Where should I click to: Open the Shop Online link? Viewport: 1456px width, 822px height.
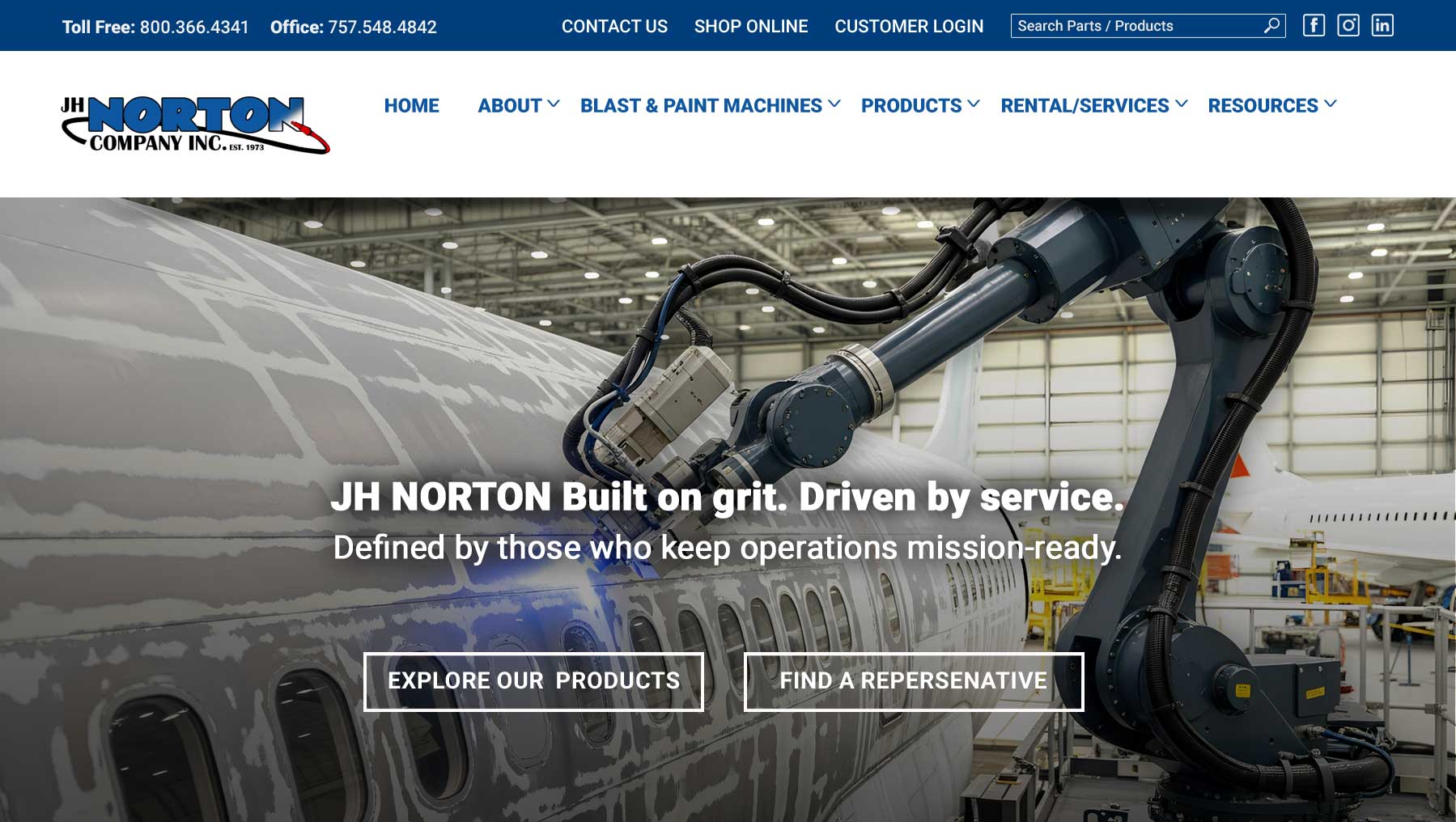tap(750, 27)
